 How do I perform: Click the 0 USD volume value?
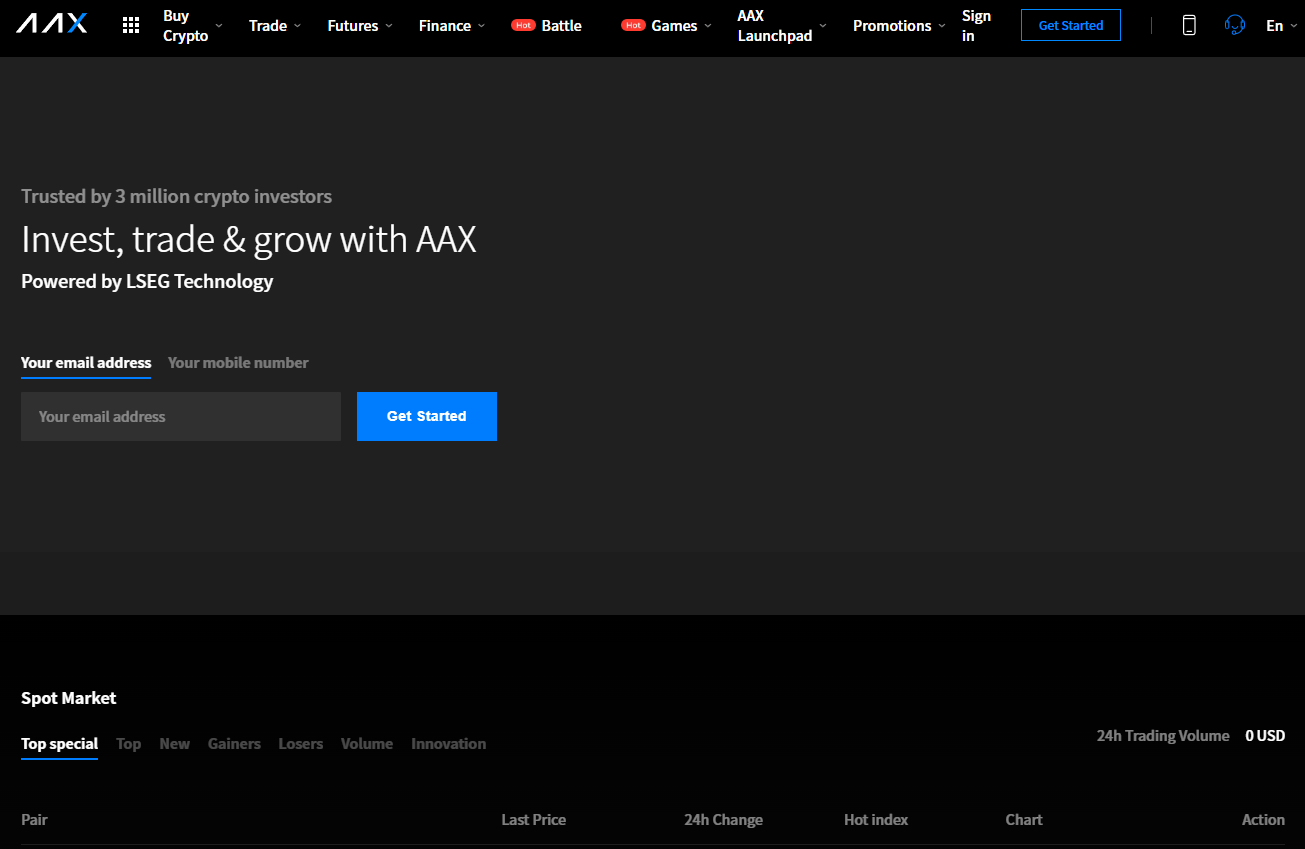pyautogui.click(x=1265, y=736)
